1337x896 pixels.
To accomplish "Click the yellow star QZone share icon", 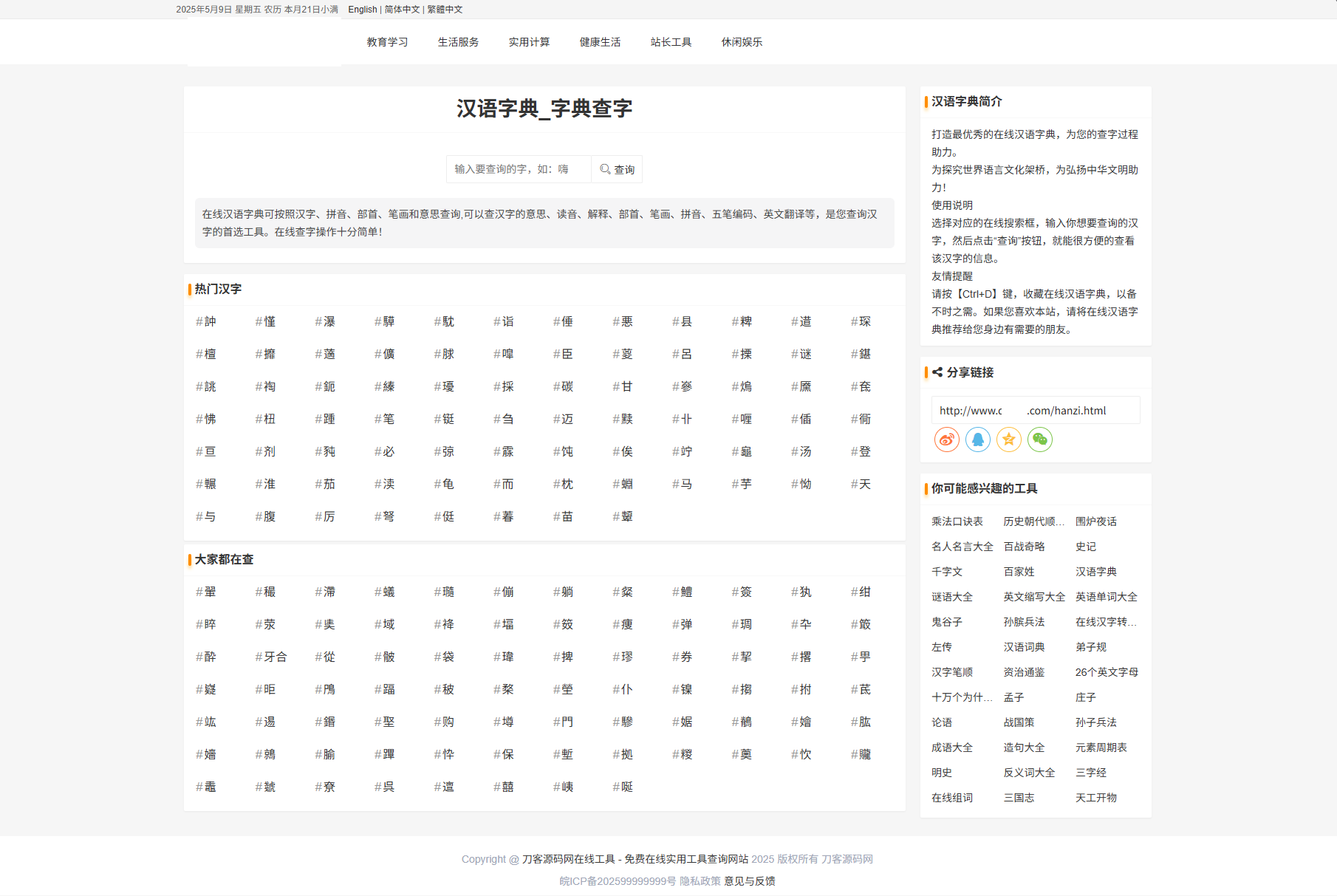I will click(1008, 440).
